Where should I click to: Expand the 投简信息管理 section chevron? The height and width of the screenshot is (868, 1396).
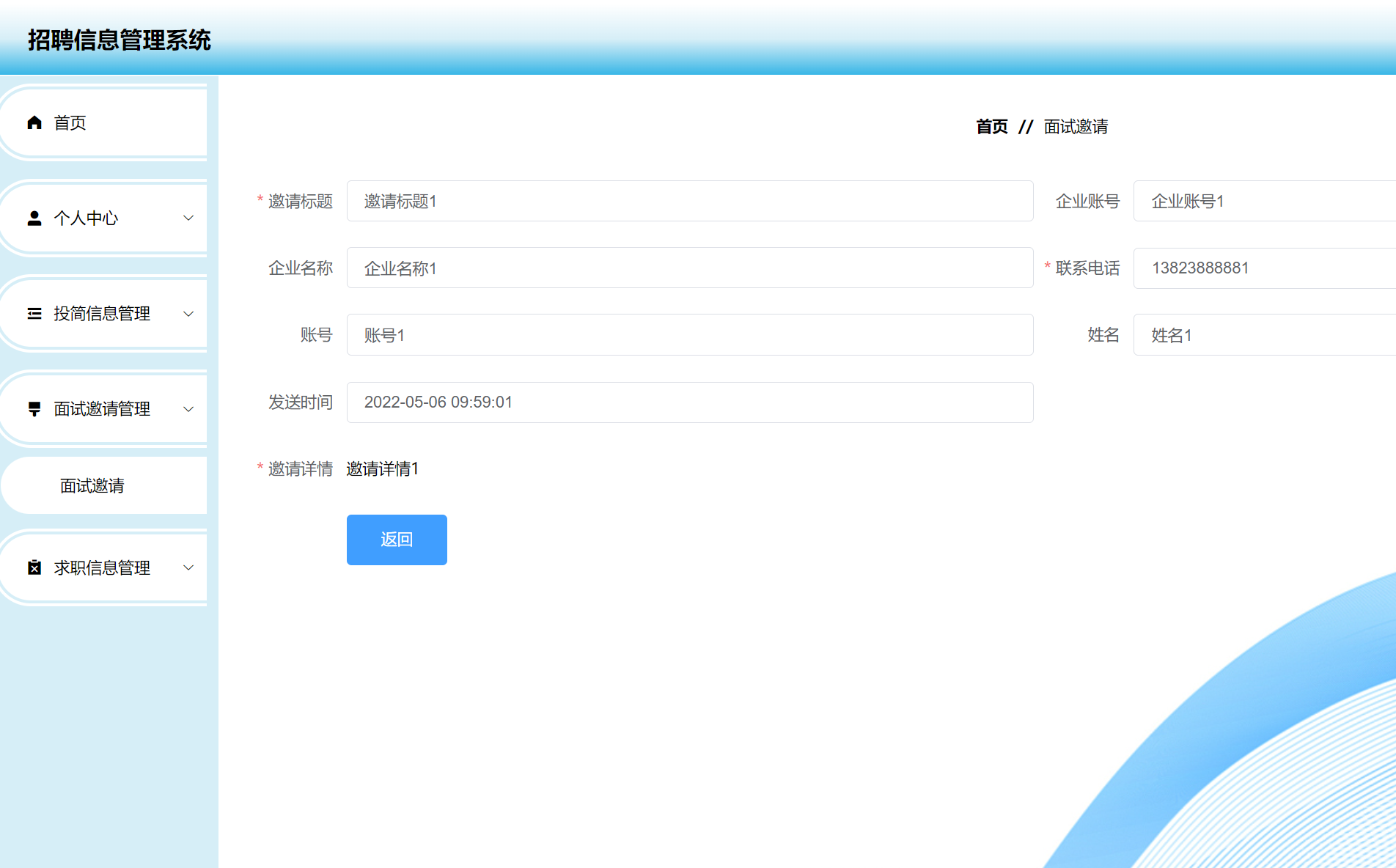click(x=188, y=313)
